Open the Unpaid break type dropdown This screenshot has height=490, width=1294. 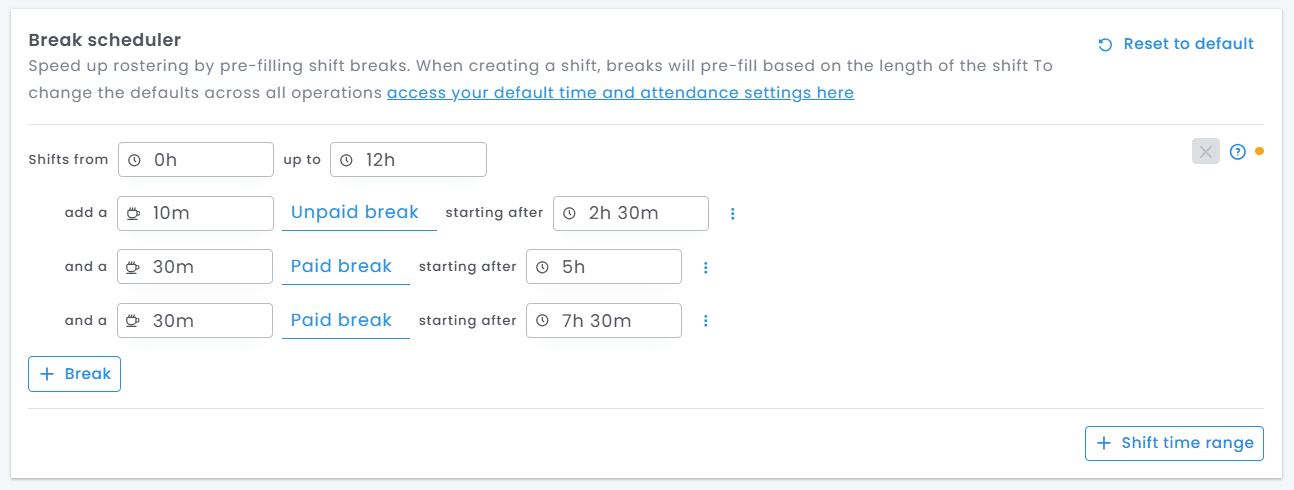pos(359,213)
